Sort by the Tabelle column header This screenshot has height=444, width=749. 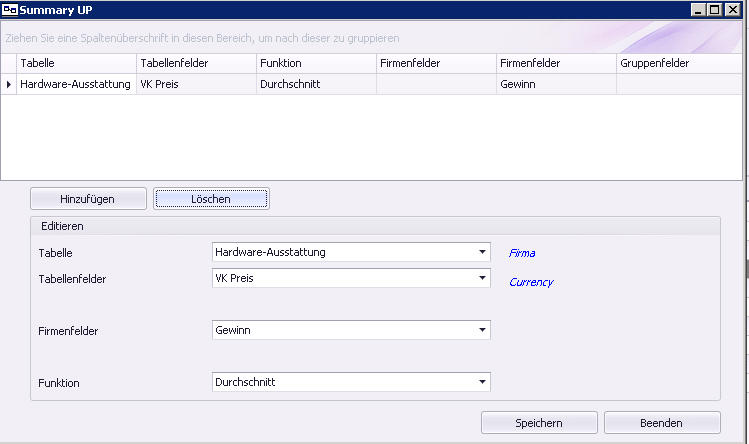76,63
